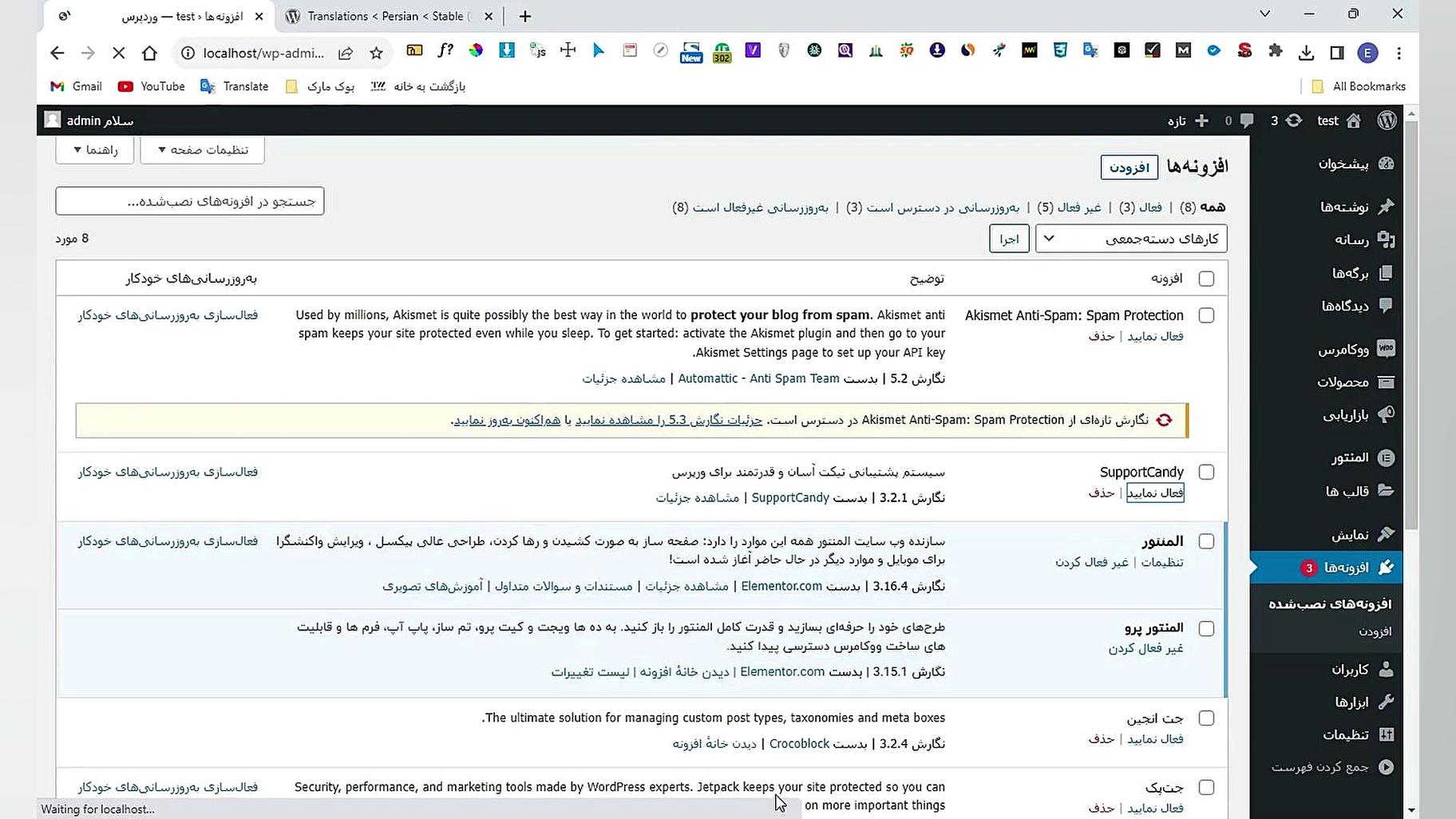Open Pages icon in the sidebar
1456x819 pixels.
pos(1387,273)
